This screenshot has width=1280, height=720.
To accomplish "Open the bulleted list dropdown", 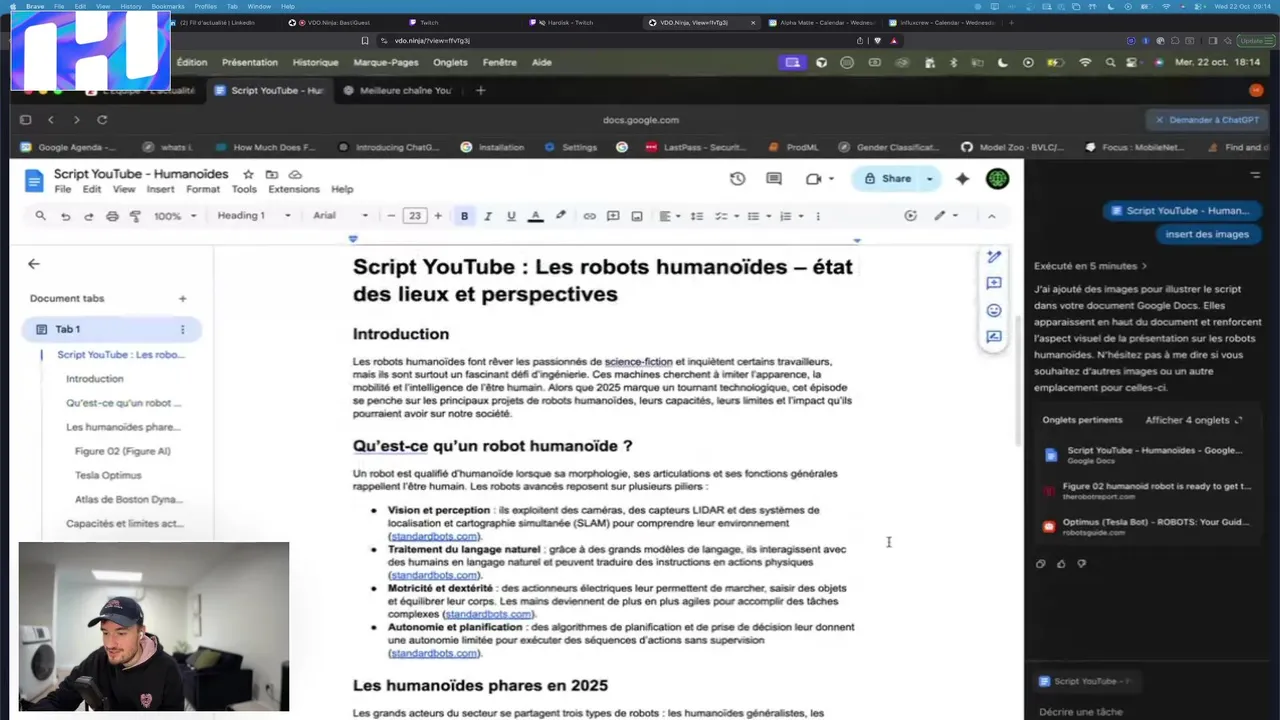I will (x=757, y=216).
